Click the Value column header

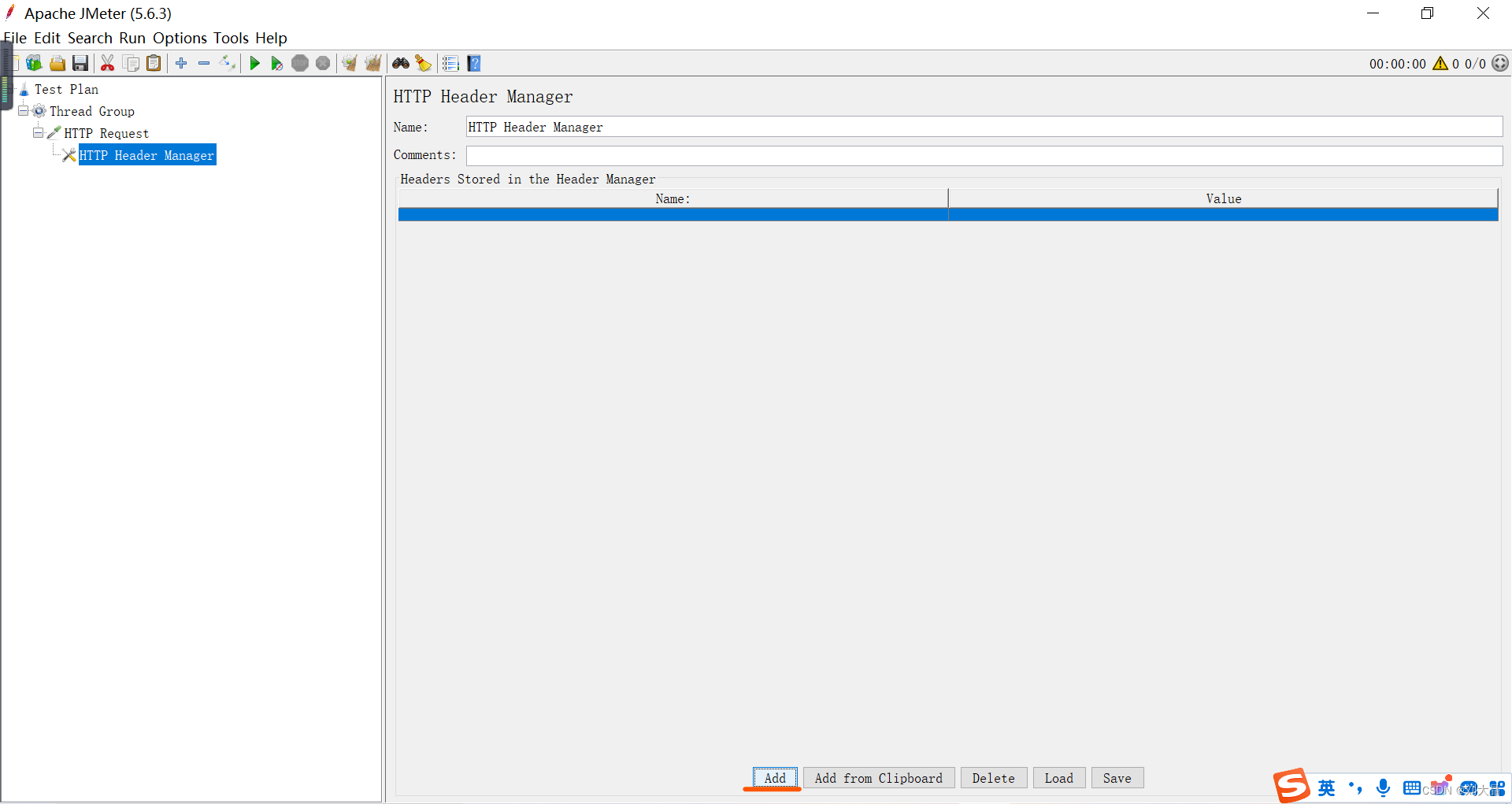1223,198
